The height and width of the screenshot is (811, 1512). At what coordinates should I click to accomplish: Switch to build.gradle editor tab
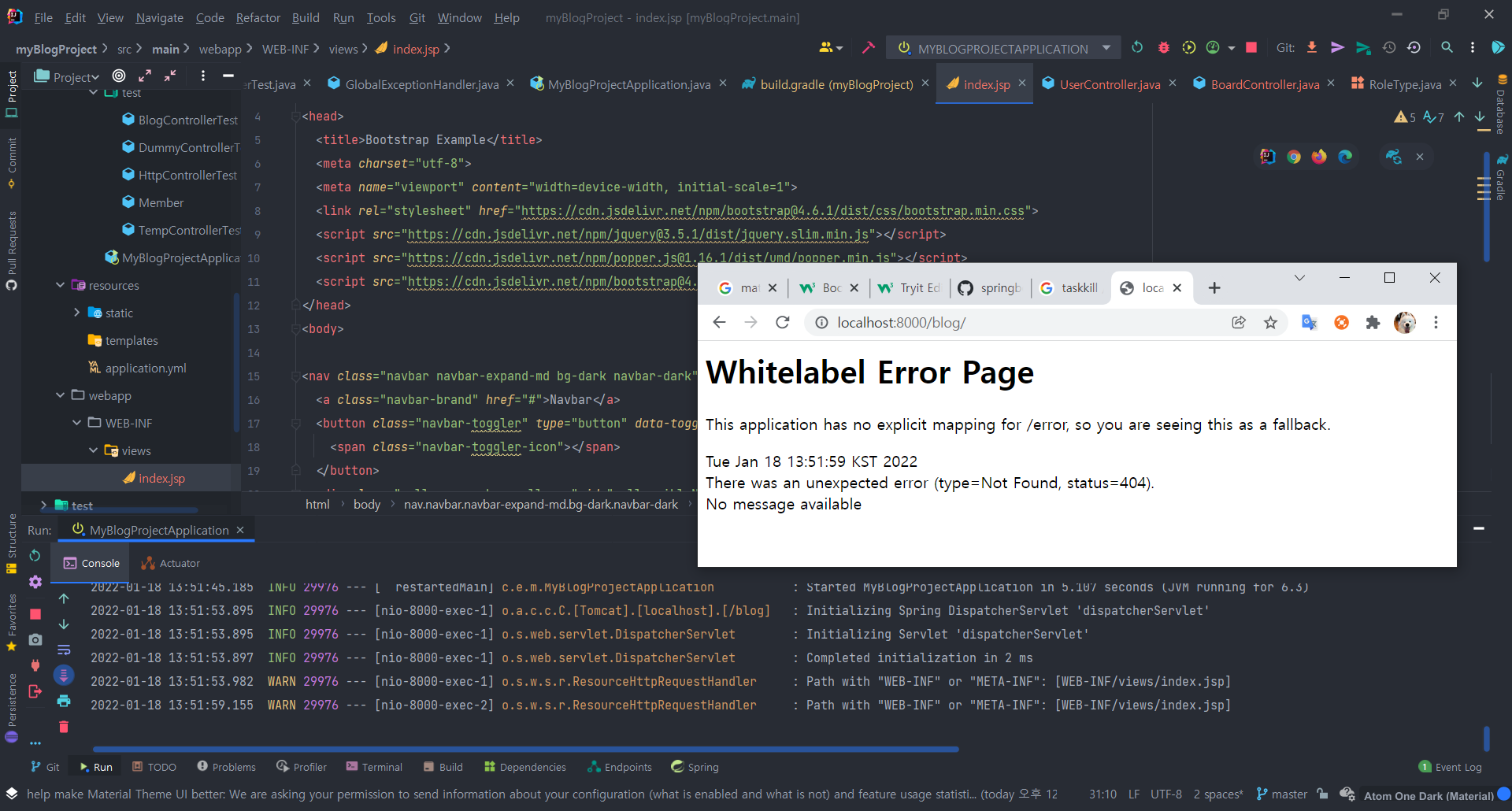point(836,84)
